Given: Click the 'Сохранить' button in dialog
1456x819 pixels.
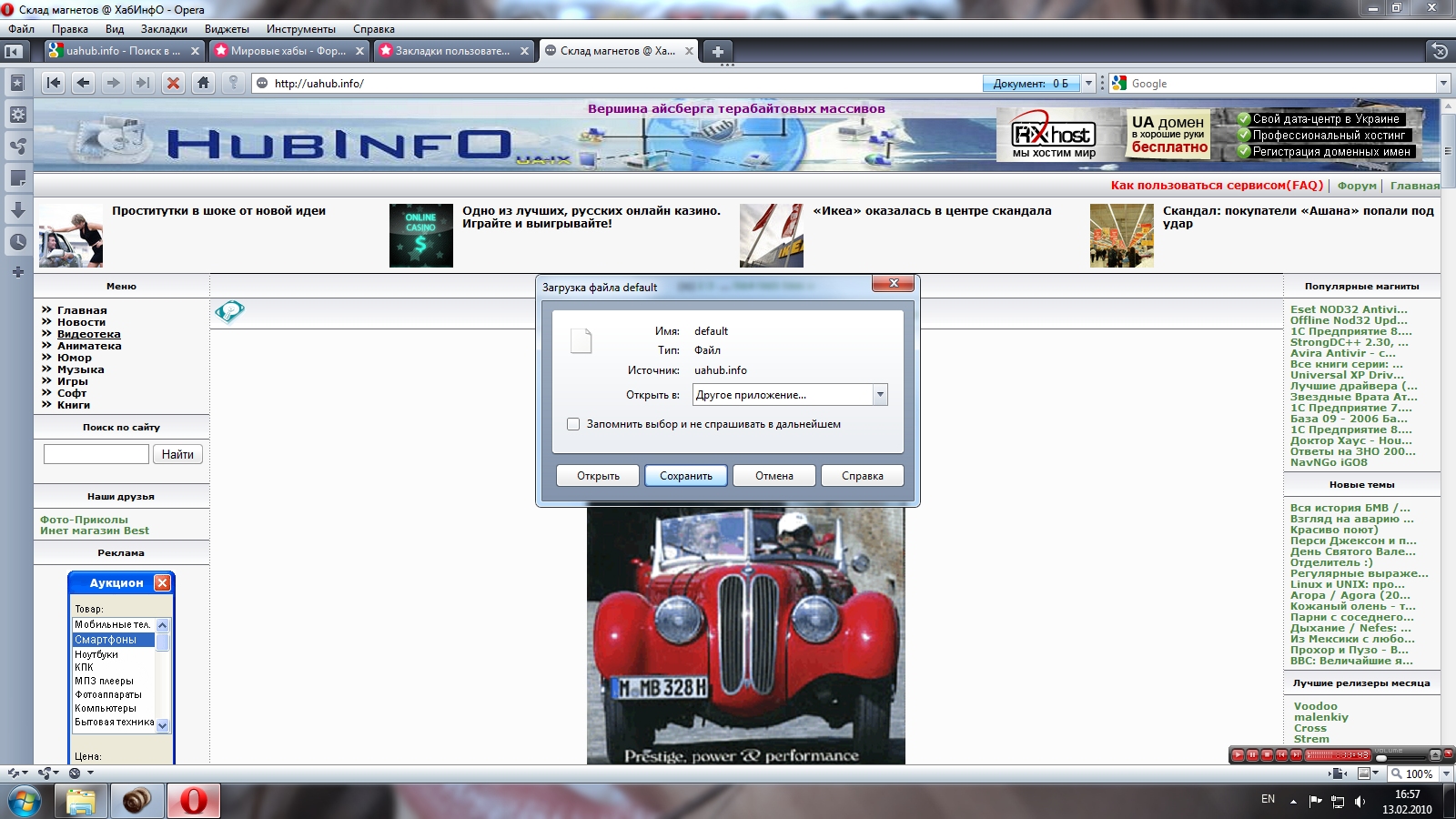Looking at the screenshot, I should coord(685,476).
